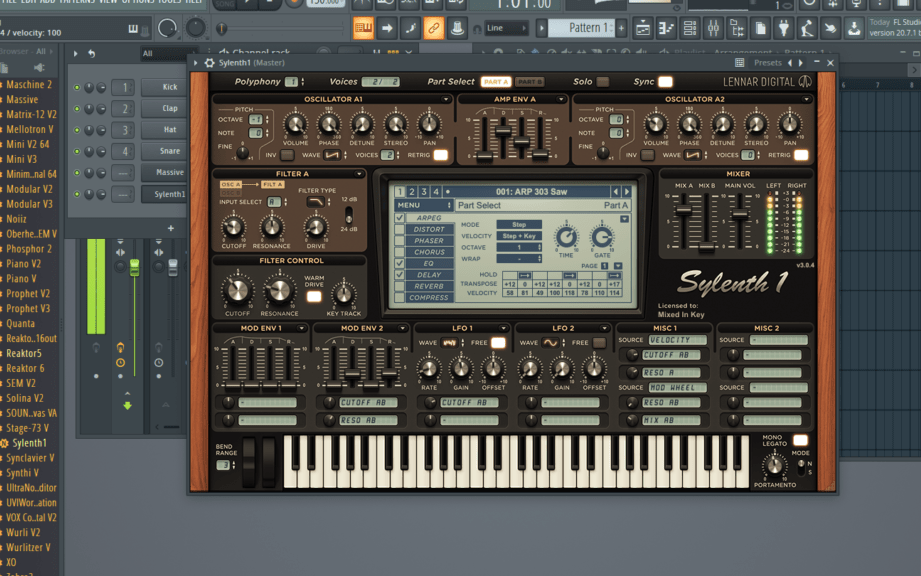Open the CHORUS effect tab

pos(429,252)
